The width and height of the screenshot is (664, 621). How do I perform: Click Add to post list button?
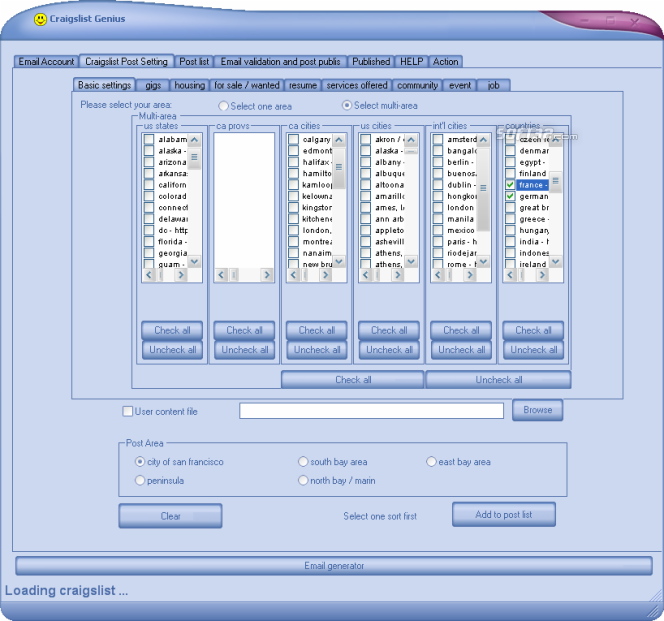coord(504,515)
